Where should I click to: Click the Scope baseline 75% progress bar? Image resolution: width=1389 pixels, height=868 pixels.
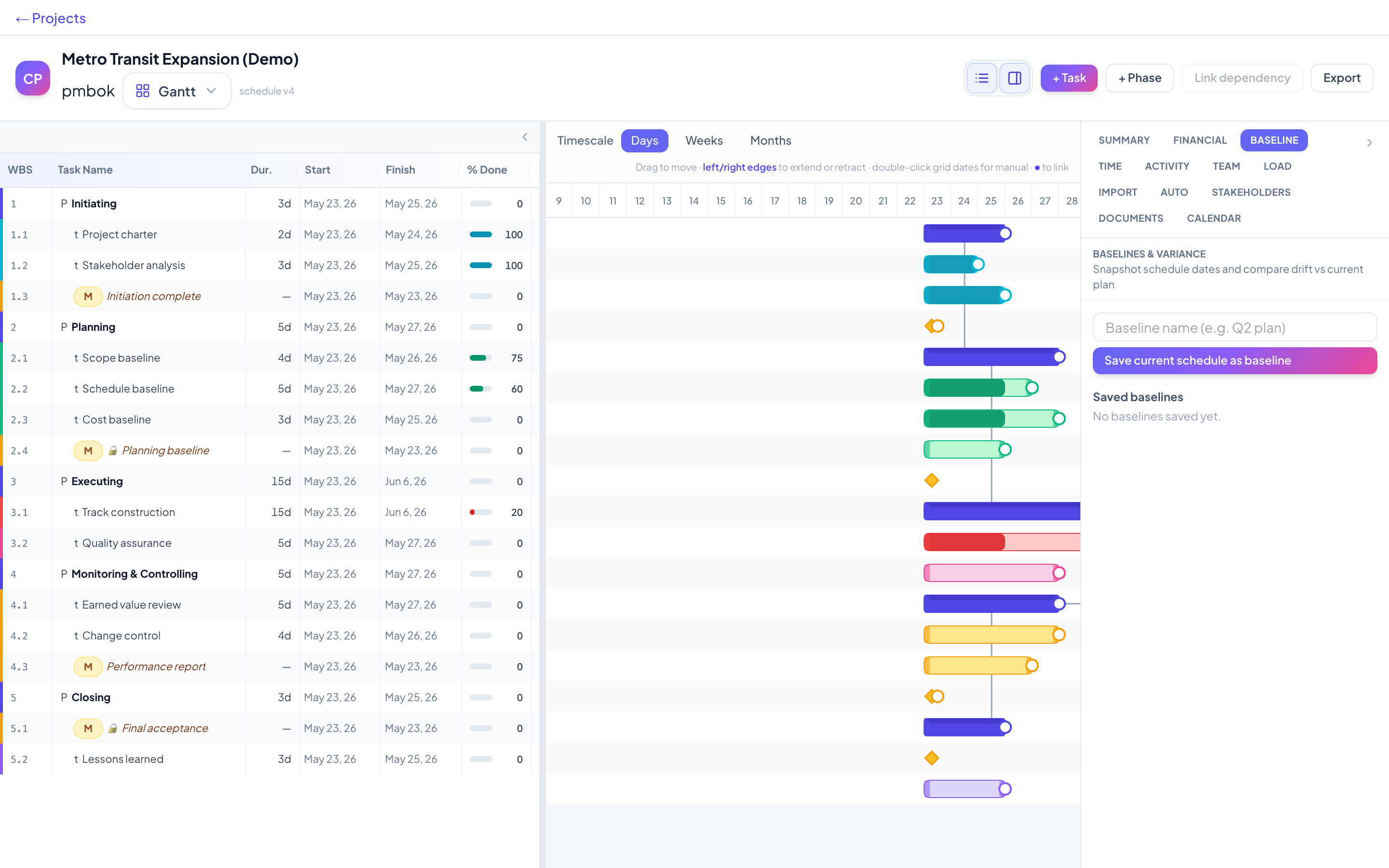(x=480, y=358)
